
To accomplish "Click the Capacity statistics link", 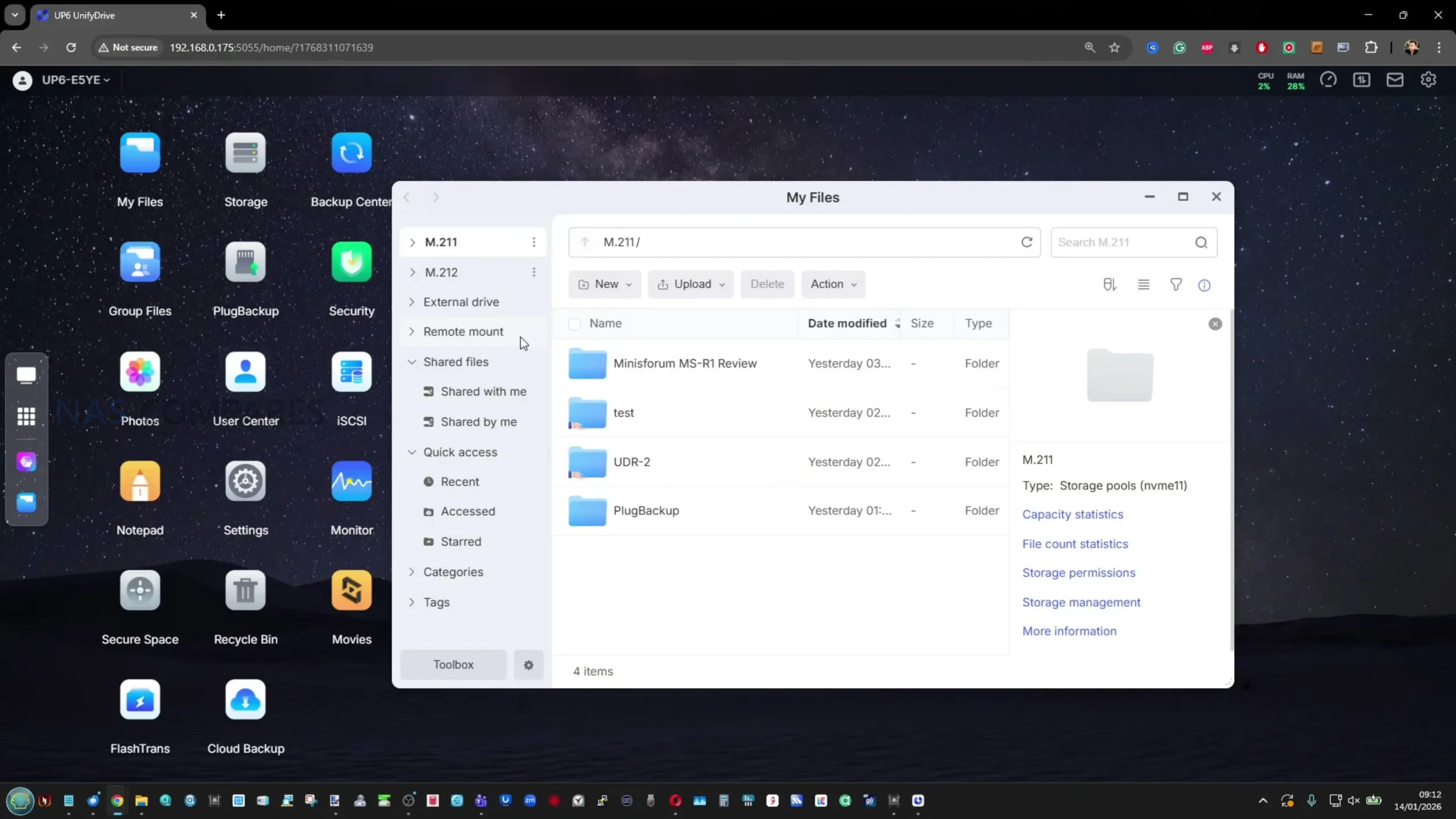I will 1073,514.
